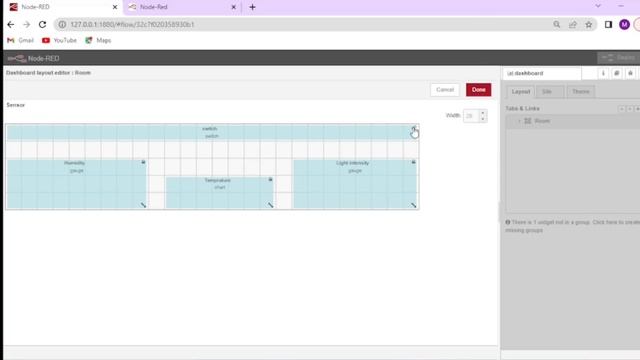The width and height of the screenshot is (640, 360).
Task: Click the Cancel button in layout editor
Action: [x=445, y=90]
